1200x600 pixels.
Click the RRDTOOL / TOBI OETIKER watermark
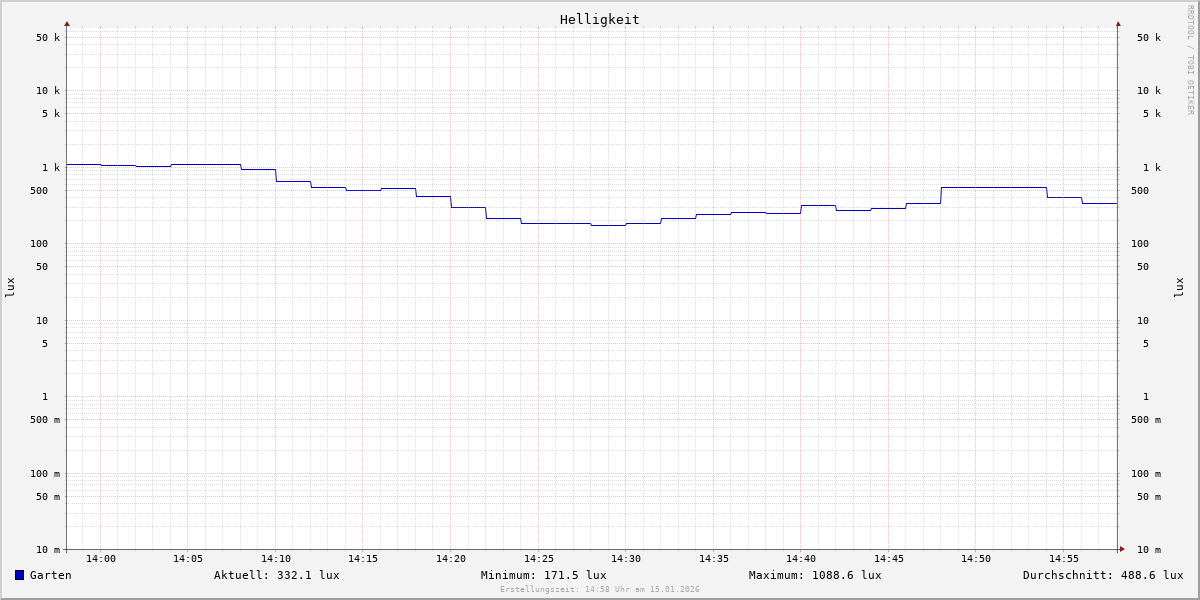[x=1190, y=59]
